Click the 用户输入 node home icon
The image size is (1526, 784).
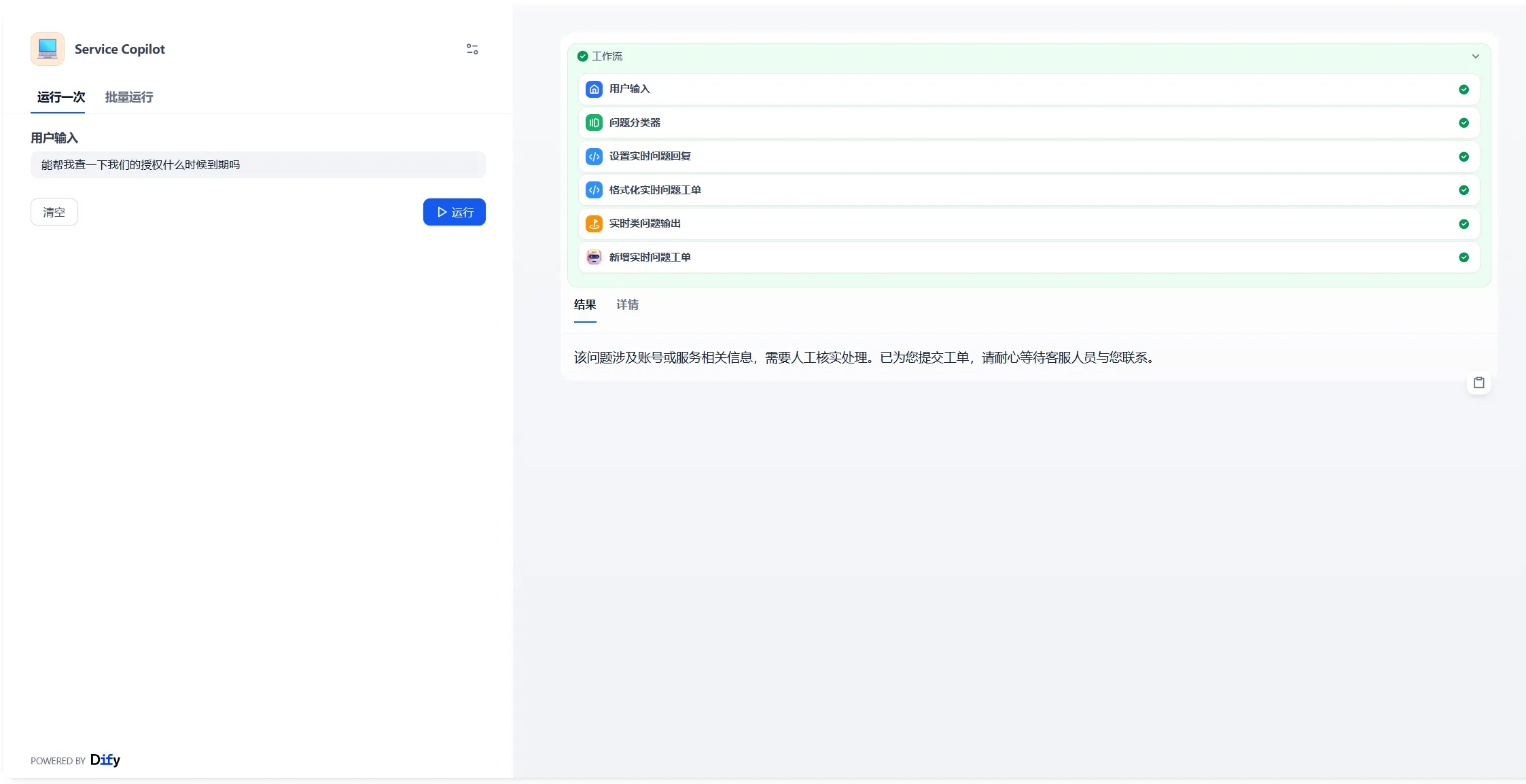[x=594, y=89]
